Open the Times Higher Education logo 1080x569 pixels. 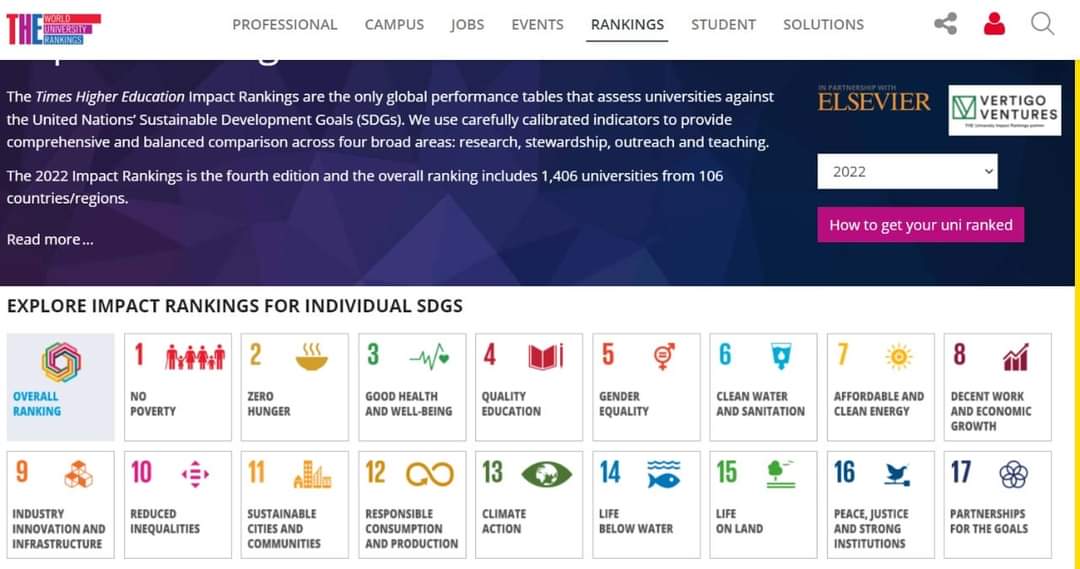click(x=53, y=28)
